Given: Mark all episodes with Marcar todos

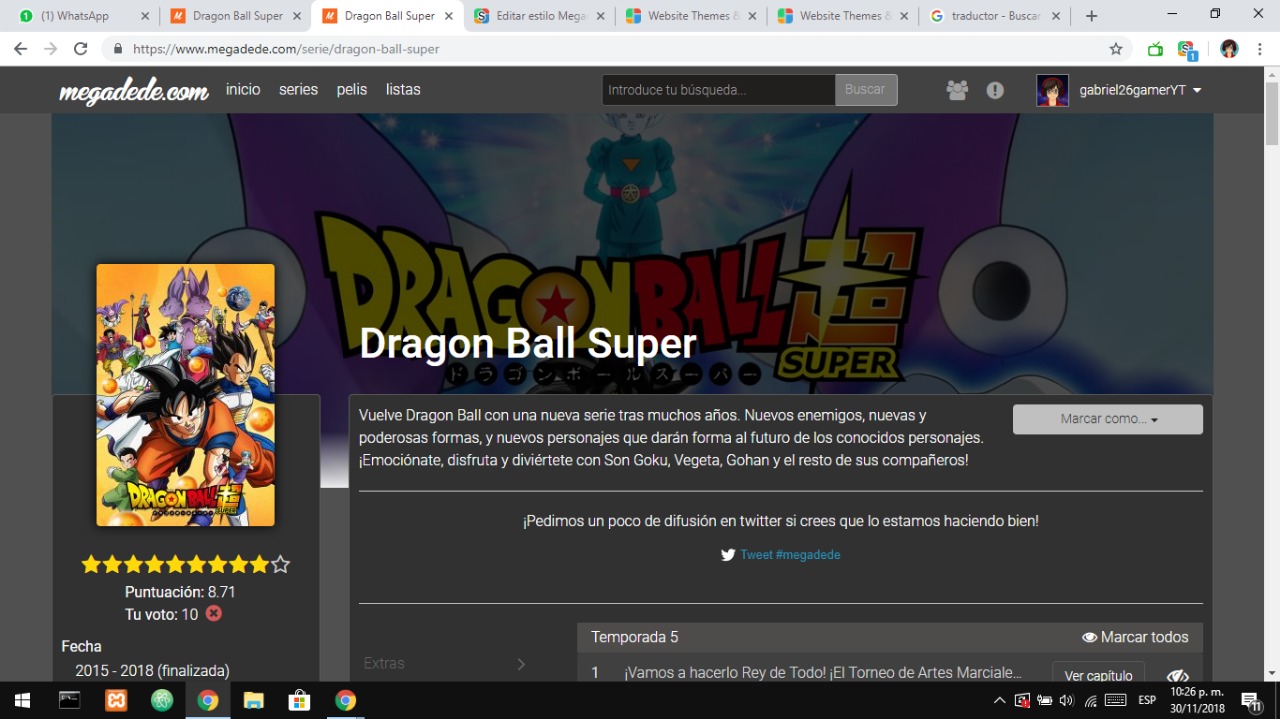Looking at the screenshot, I should pos(1135,637).
